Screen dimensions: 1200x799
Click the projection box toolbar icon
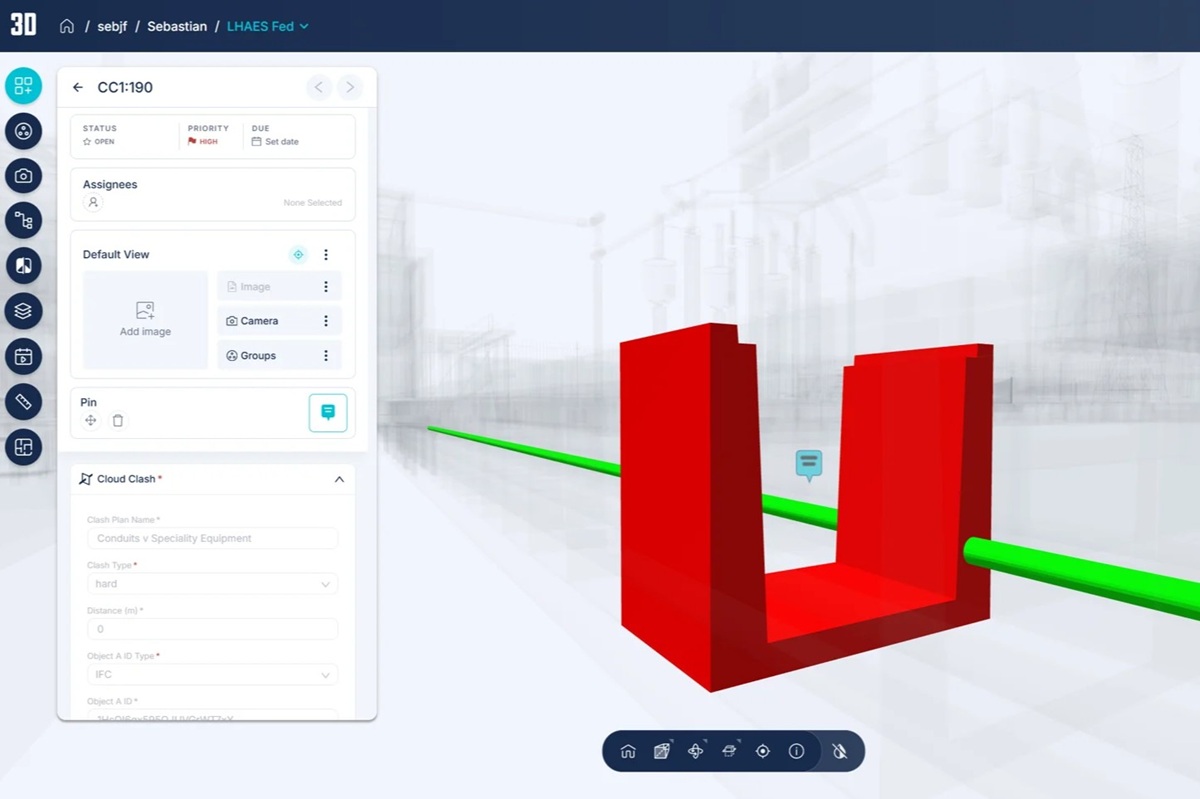pyautogui.click(x=730, y=751)
